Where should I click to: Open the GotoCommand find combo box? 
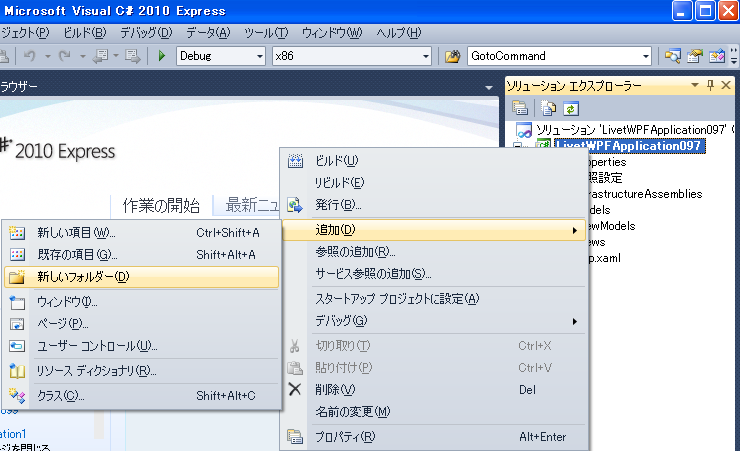(x=559, y=56)
